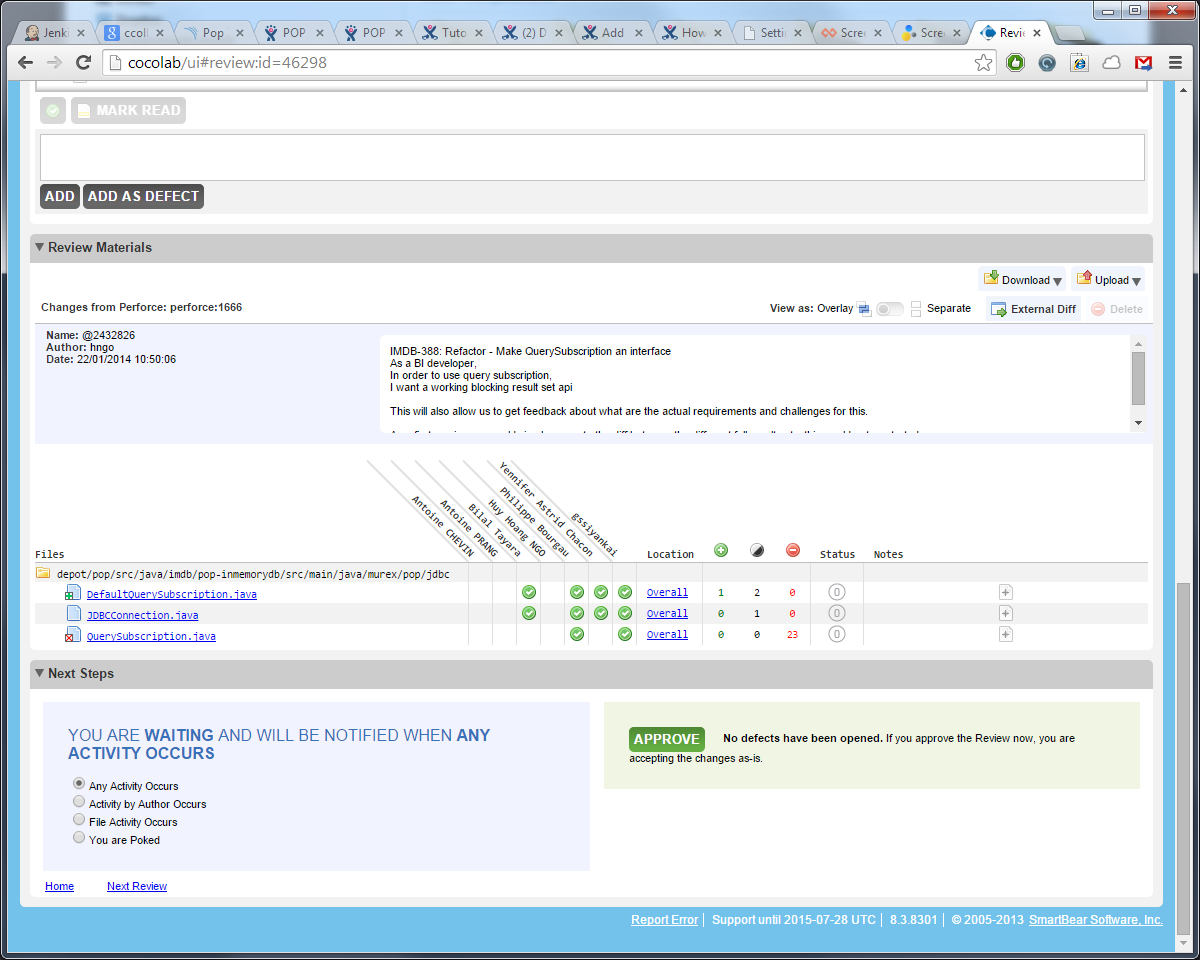Switch to the Jenkins browser tab
The image size is (1200, 960).
(x=57, y=33)
